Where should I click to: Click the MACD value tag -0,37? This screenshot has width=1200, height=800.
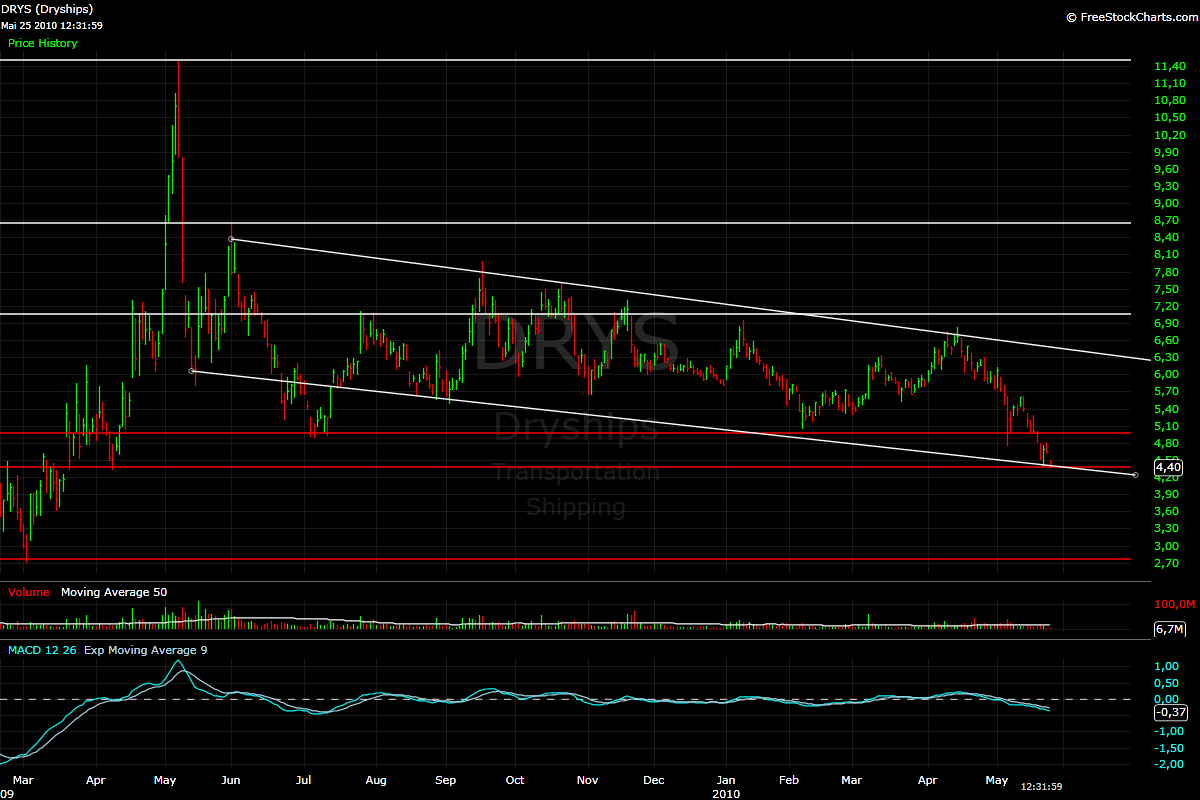pos(1169,712)
